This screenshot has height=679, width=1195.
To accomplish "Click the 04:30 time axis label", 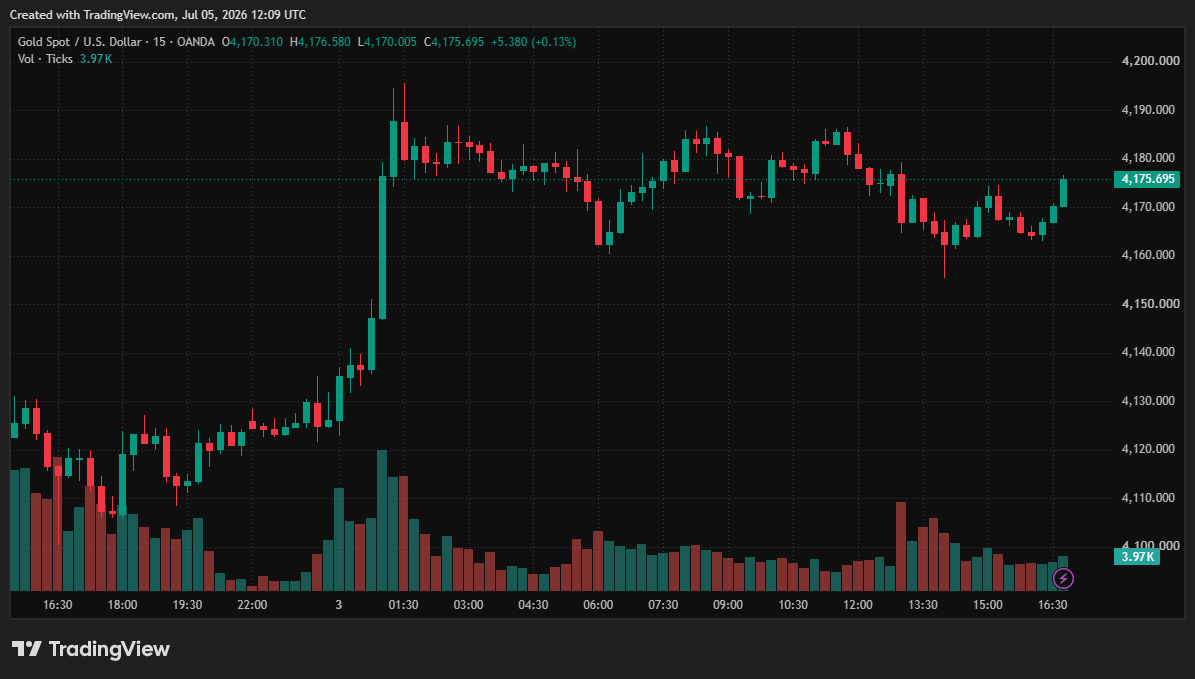I will [x=533, y=605].
